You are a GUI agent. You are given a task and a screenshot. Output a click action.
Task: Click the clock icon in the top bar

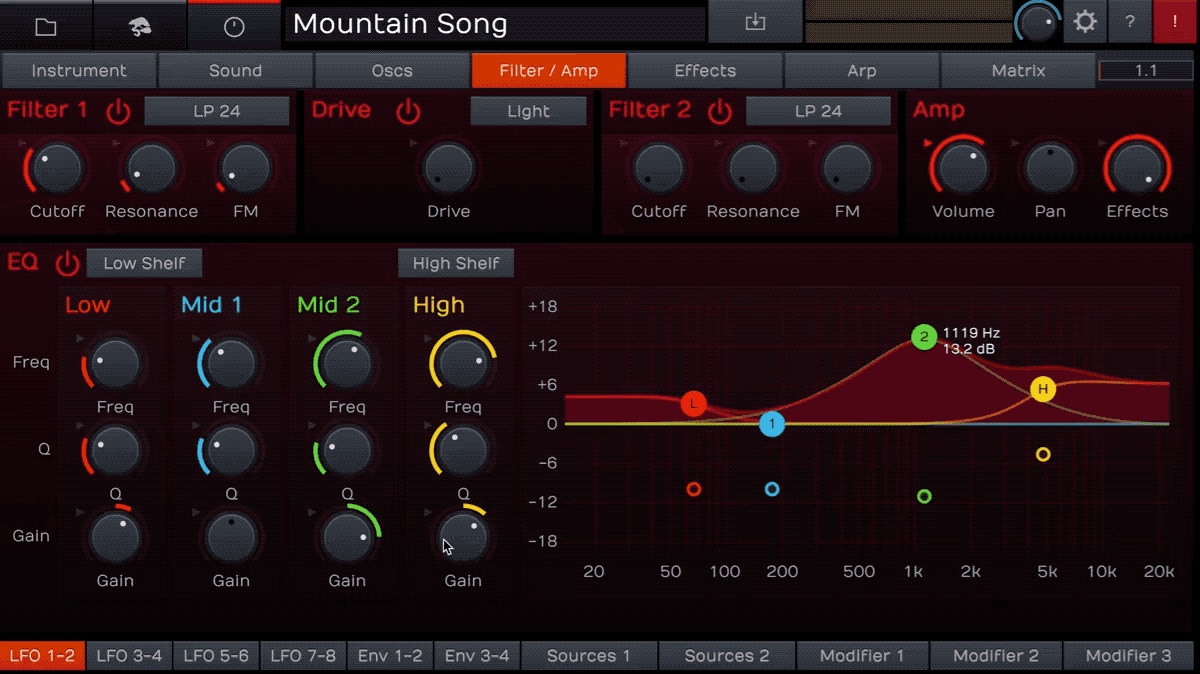tap(234, 27)
